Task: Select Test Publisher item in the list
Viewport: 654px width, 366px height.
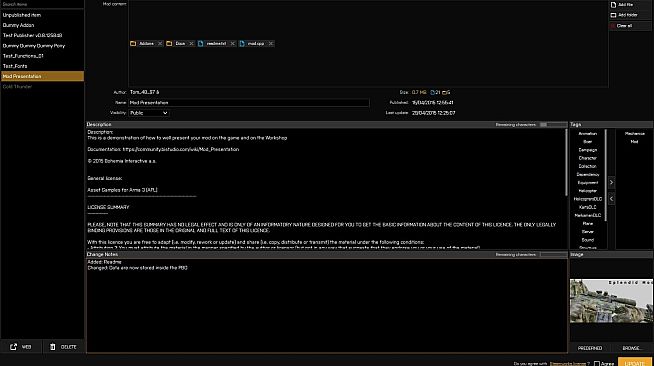Action: 42,35
